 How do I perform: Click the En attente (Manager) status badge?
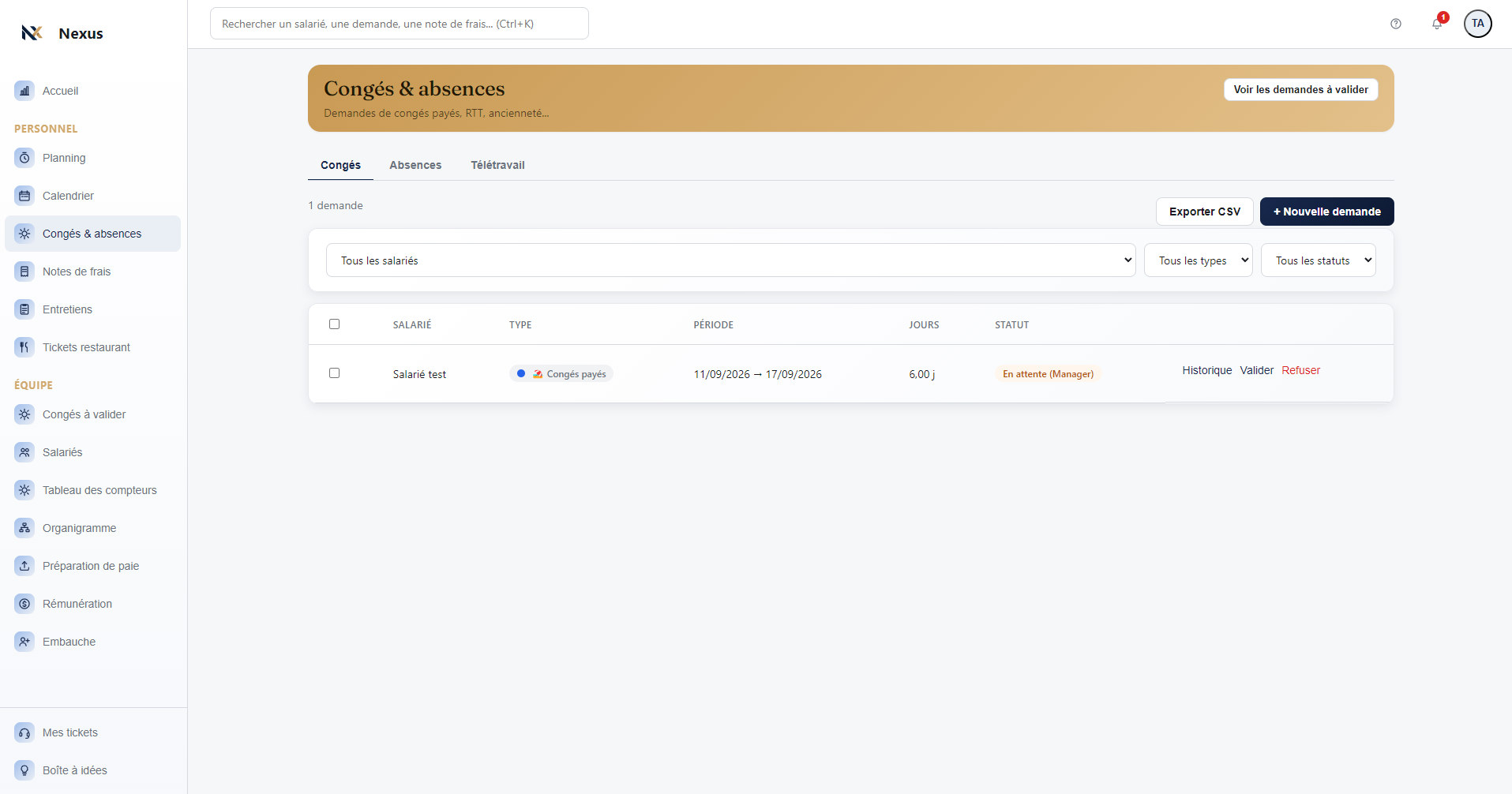(1049, 374)
